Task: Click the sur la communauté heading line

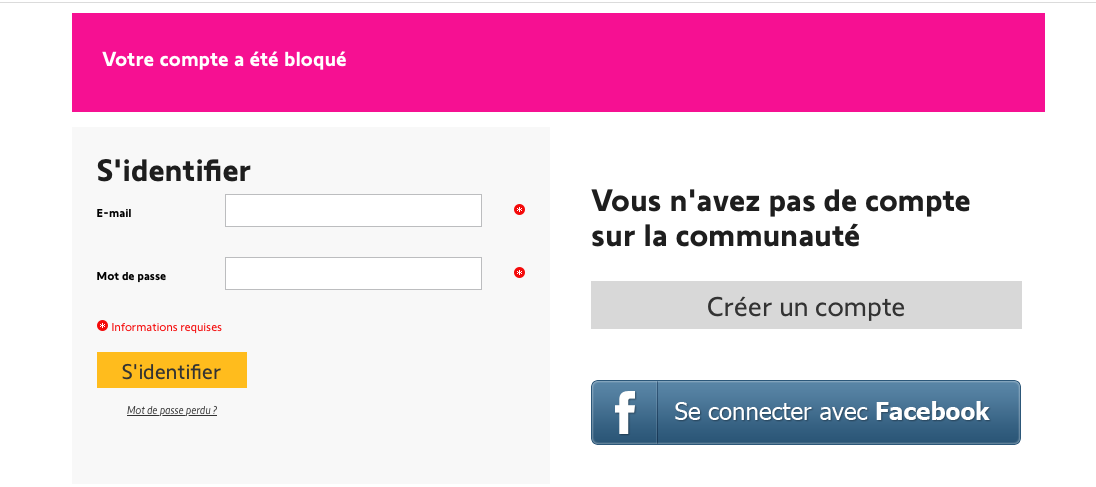Action: tap(725, 238)
